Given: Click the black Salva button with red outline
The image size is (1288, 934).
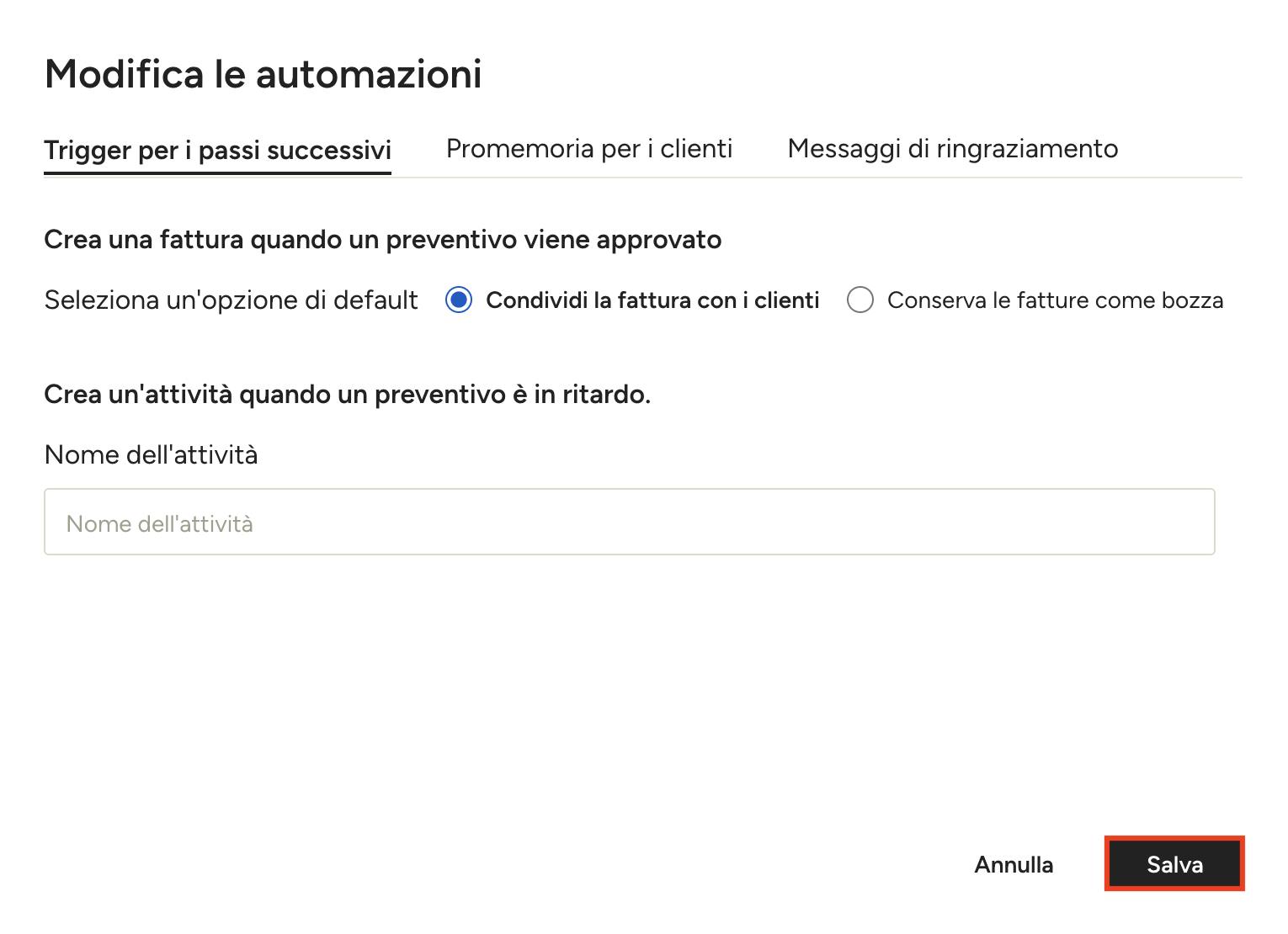Looking at the screenshot, I should [1174, 864].
